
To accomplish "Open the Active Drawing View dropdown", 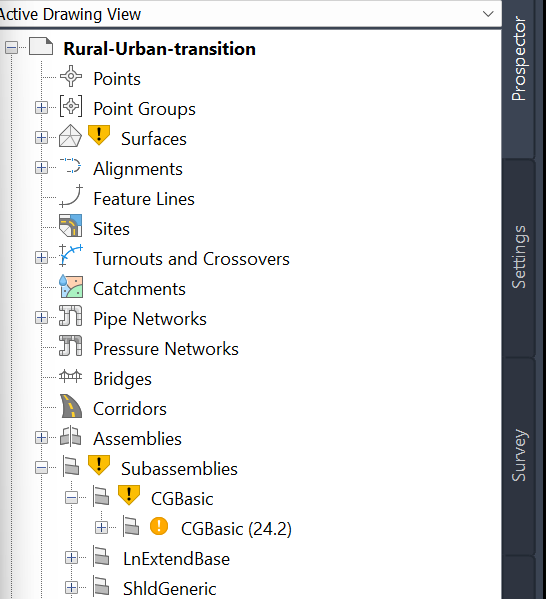I will 488,14.
